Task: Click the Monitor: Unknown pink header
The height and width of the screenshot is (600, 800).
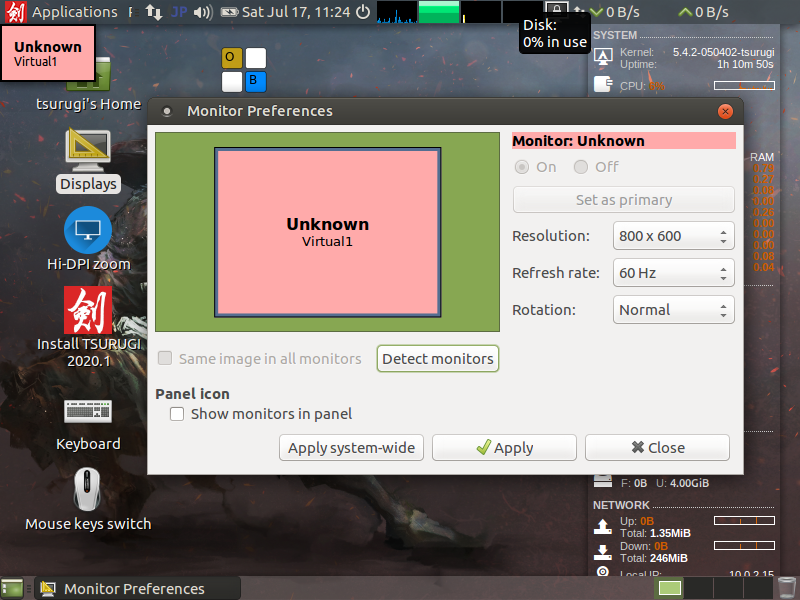Action: (x=623, y=141)
